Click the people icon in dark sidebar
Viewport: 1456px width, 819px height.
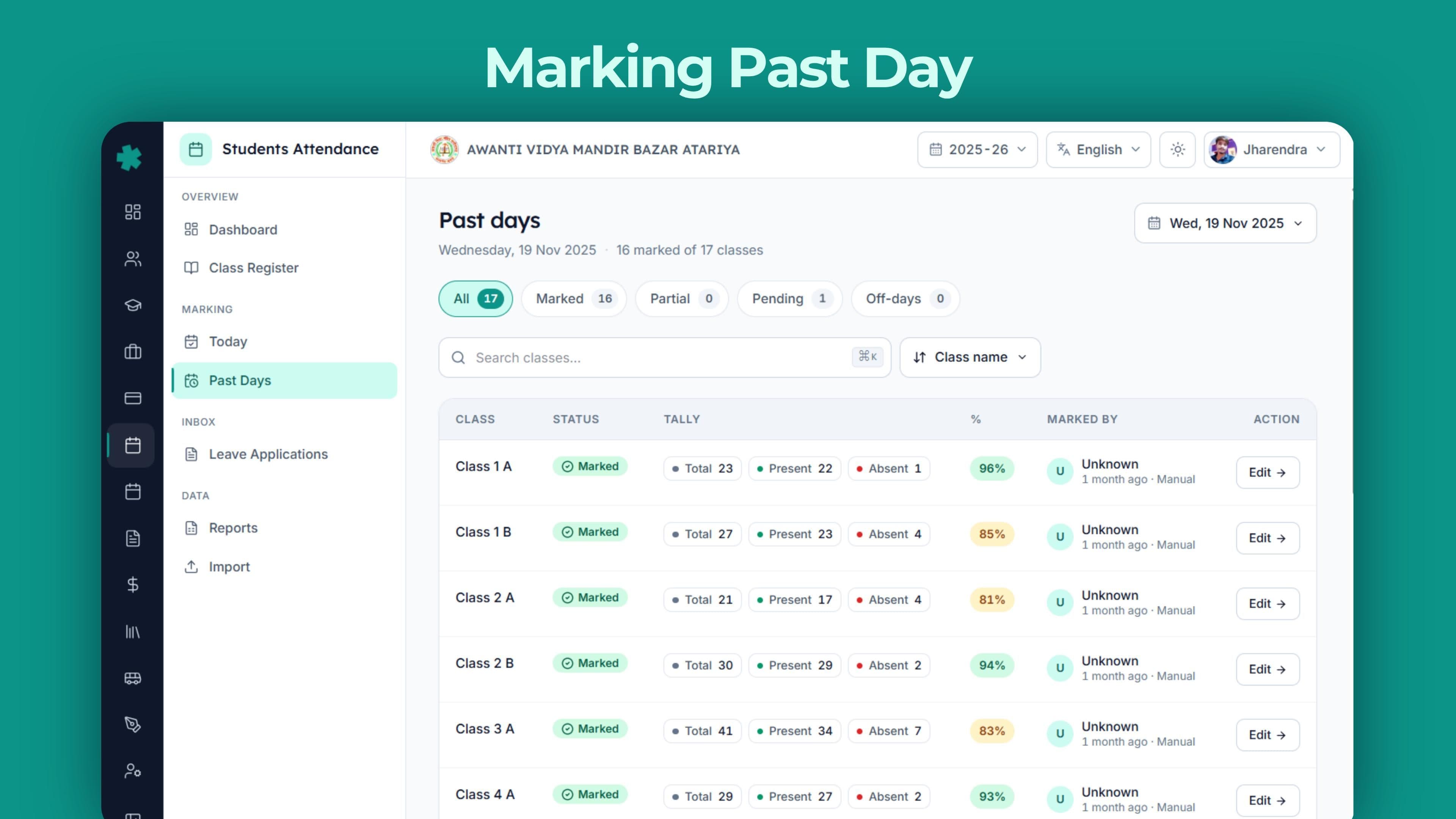pos(133,259)
